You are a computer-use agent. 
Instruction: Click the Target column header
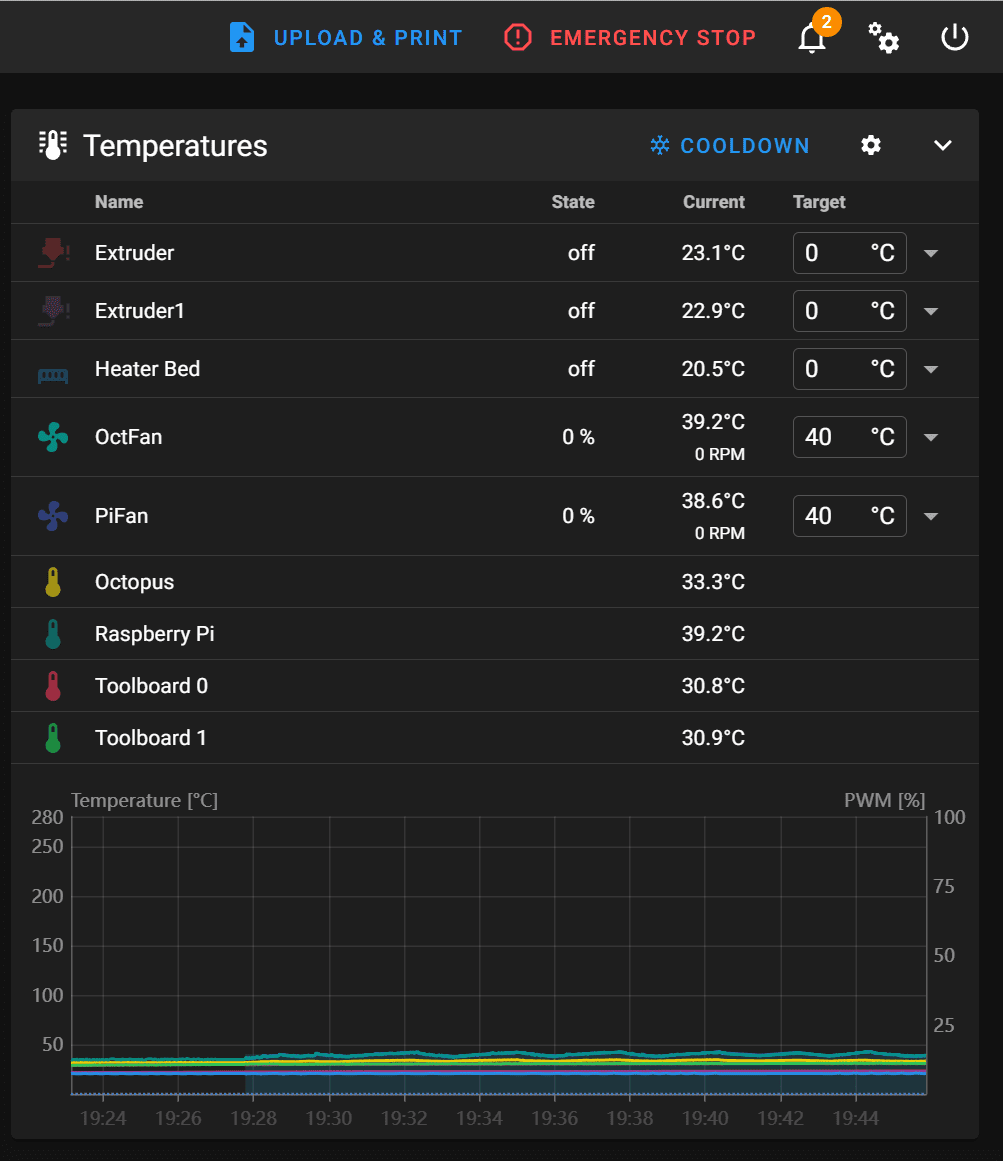pyautogui.click(x=819, y=202)
